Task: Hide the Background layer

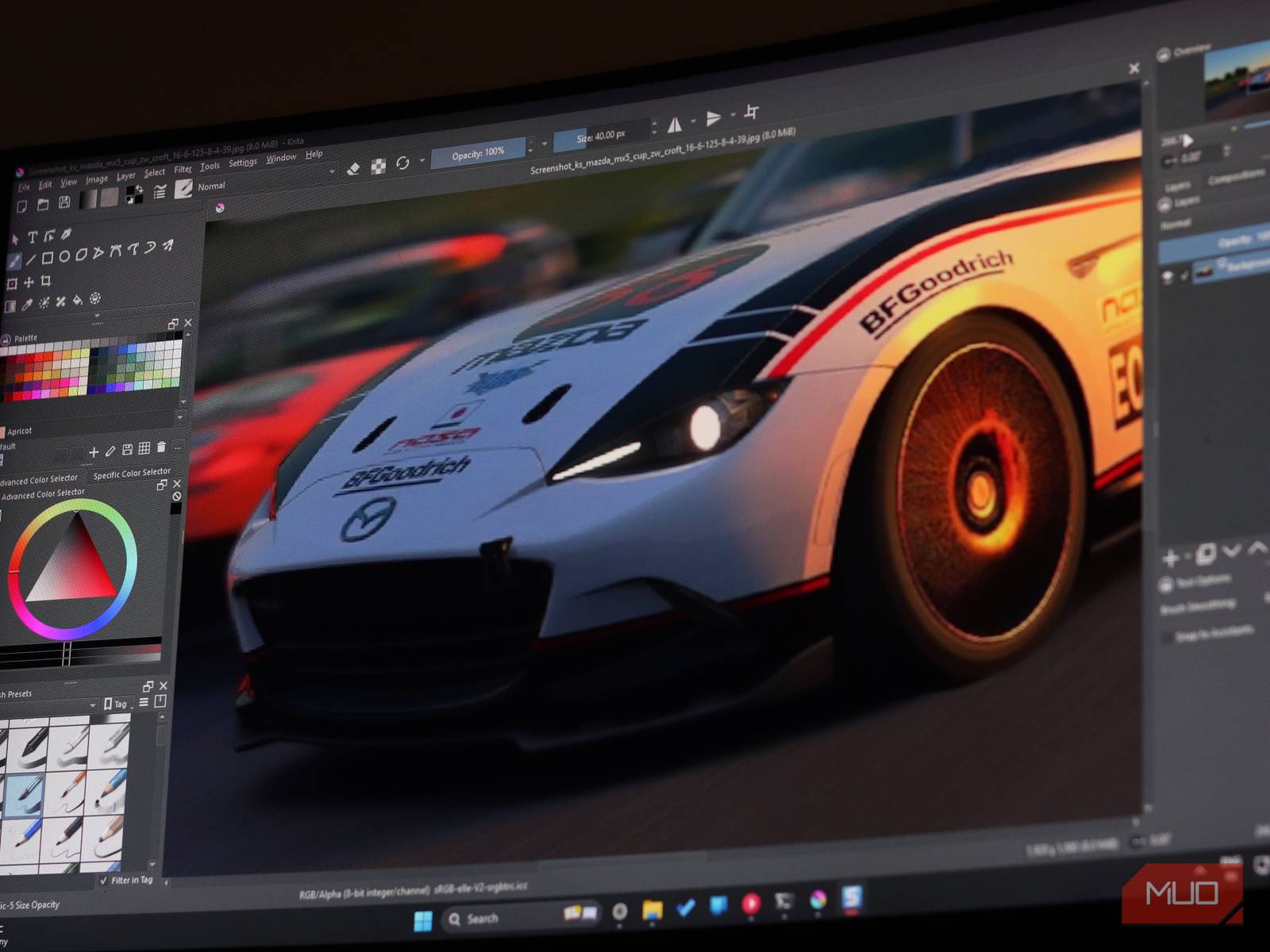Action: (1167, 275)
